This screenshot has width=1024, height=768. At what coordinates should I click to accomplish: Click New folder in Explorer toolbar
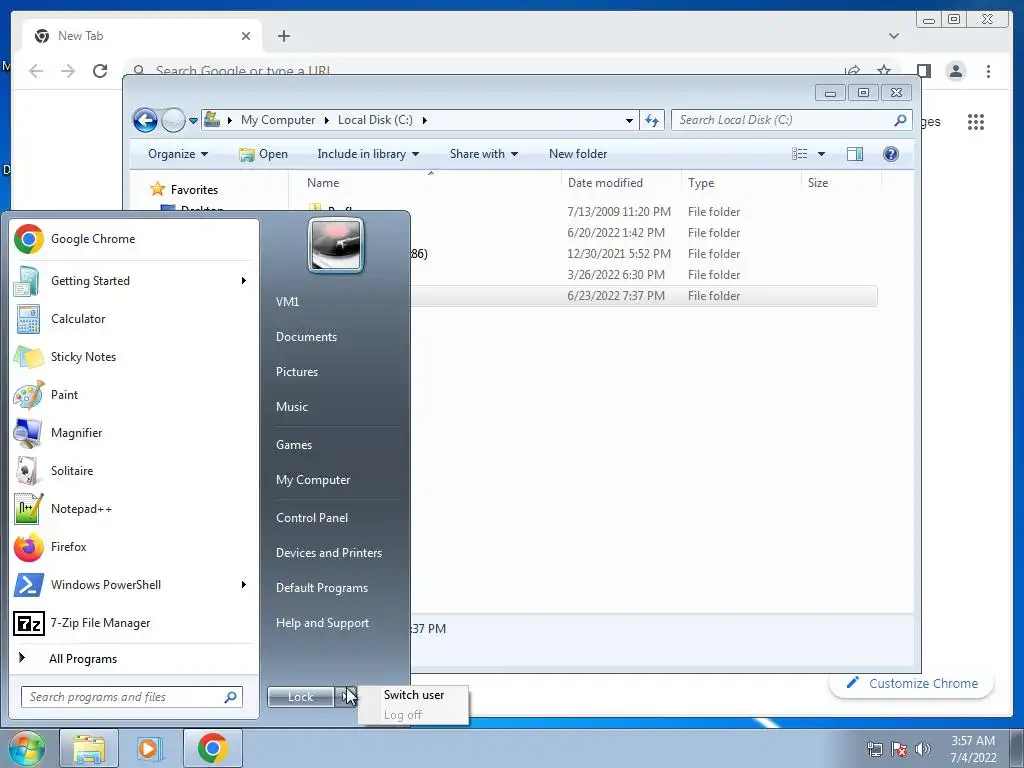coord(578,154)
